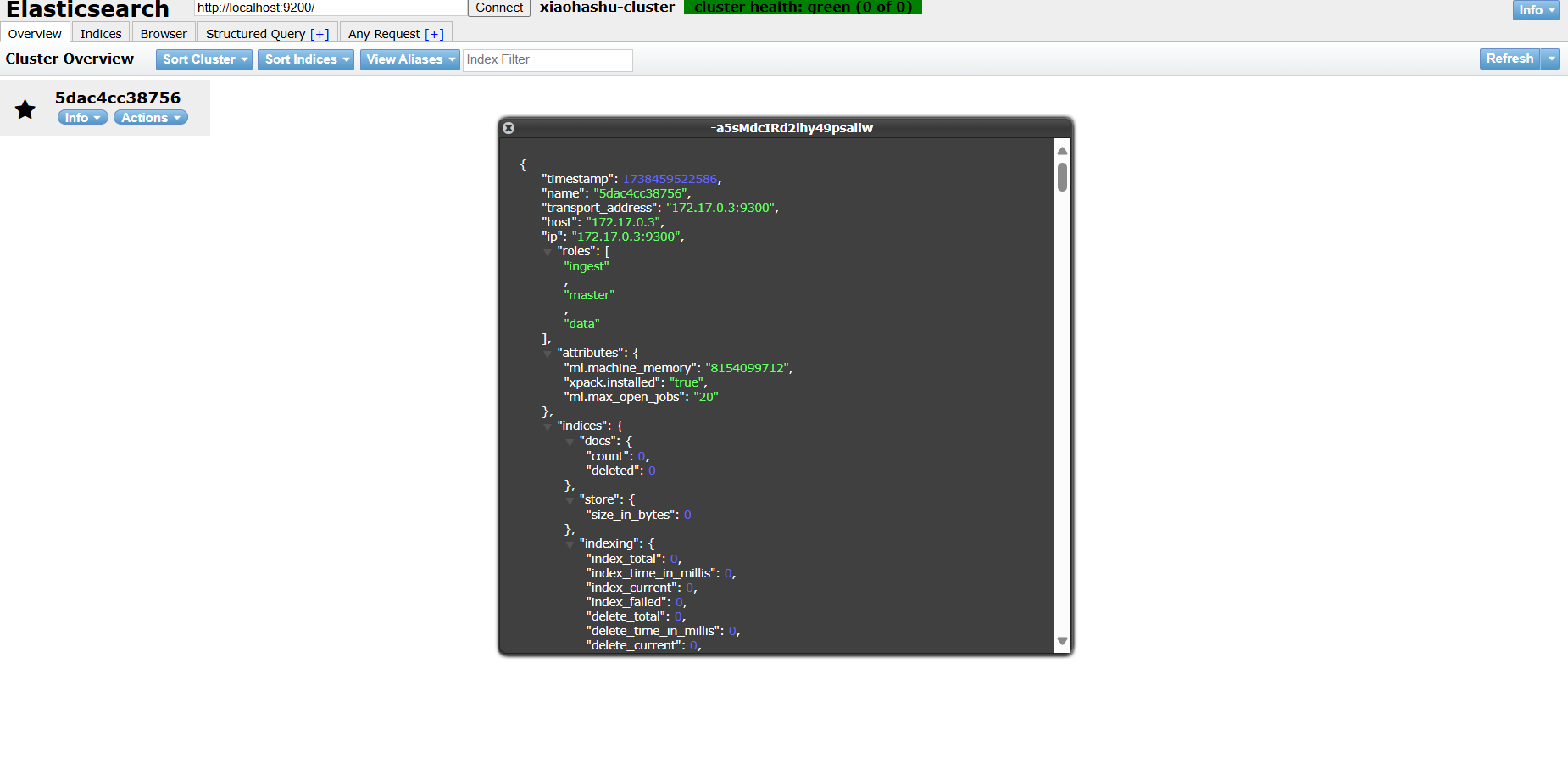Click the dialog scrollbar thumb
The width and height of the screenshot is (1568, 758).
point(1062,177)
